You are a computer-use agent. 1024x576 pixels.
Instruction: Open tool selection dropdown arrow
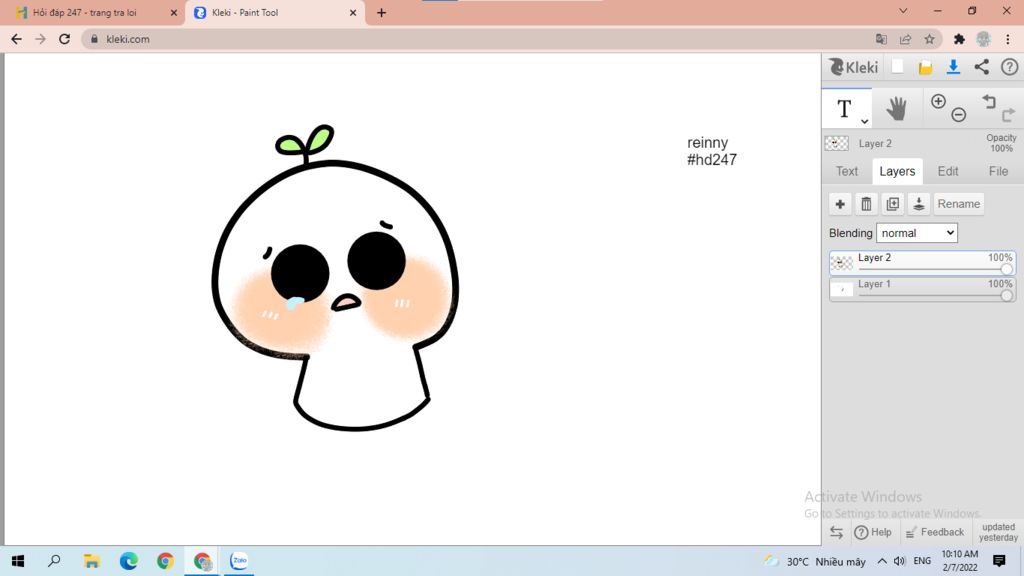coord(864,121)
